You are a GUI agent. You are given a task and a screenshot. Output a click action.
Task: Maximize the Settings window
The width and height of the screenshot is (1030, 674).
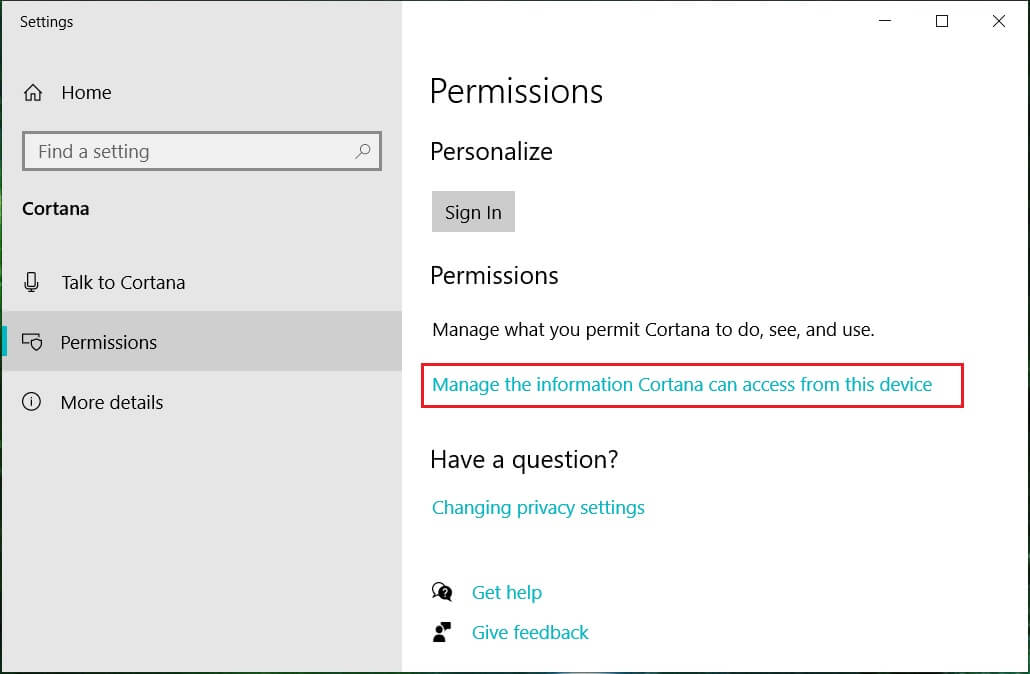(x=941, y=21)
